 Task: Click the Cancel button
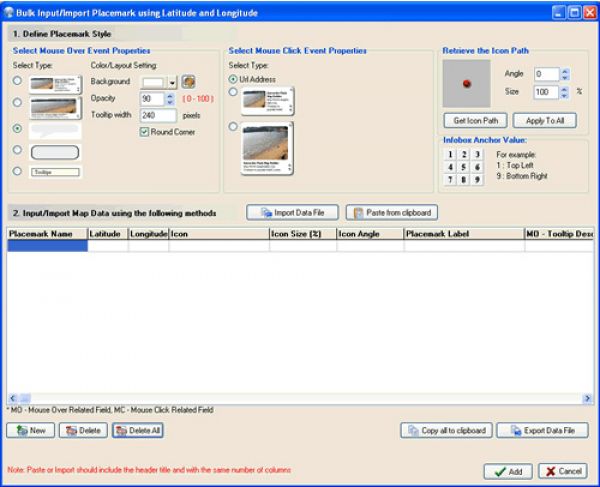click(563, 471)
